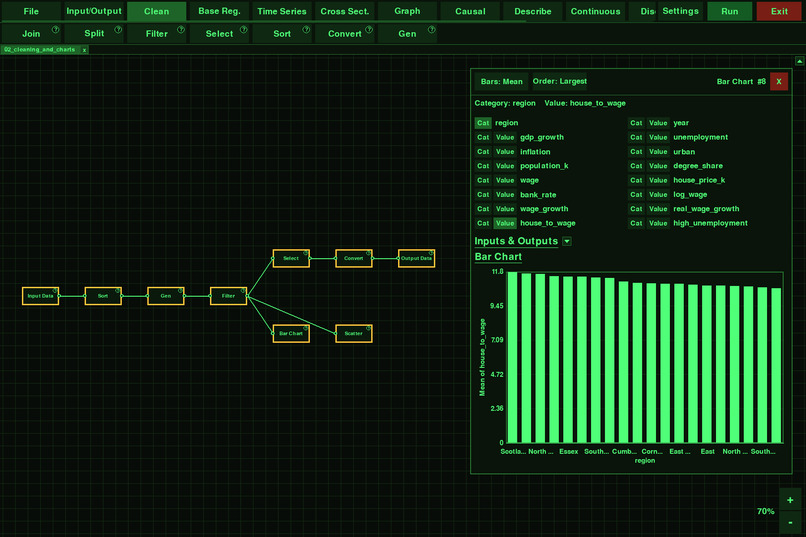This screenshot has height=537, width=806.
Task: Open Settings
Action: tap(680, 11)
